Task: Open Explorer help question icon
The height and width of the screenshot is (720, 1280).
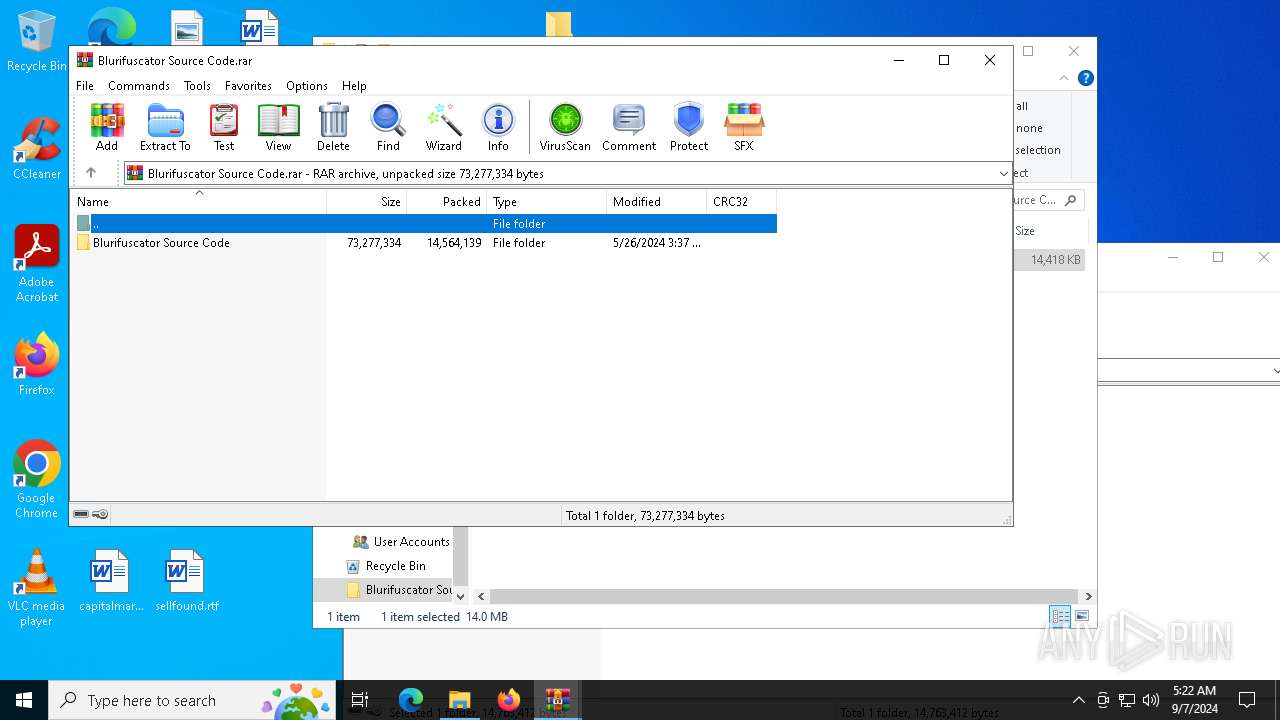Action: (1086, 78)
